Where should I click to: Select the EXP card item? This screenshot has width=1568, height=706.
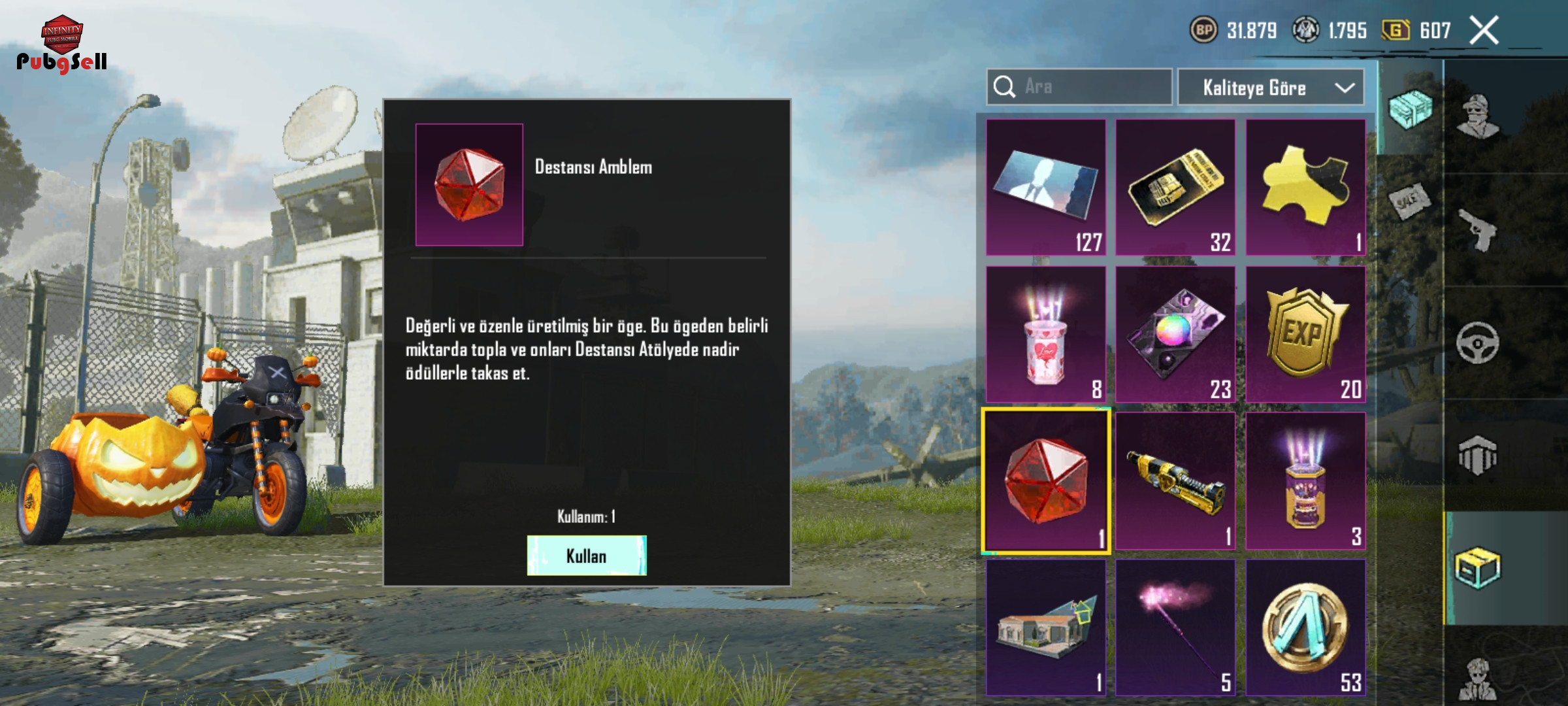coord(1305,334)
